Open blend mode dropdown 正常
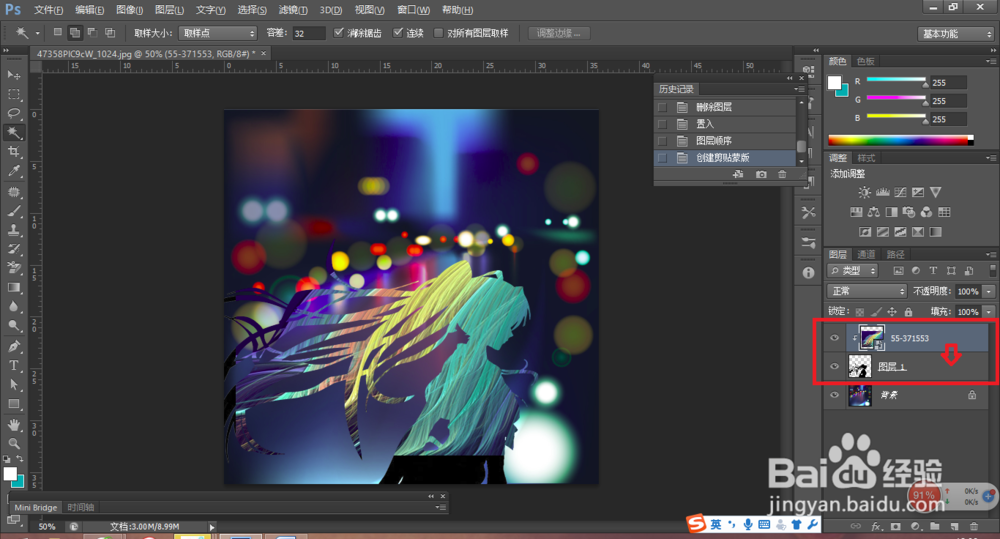The image size is (1000, 539). (867, 291)
